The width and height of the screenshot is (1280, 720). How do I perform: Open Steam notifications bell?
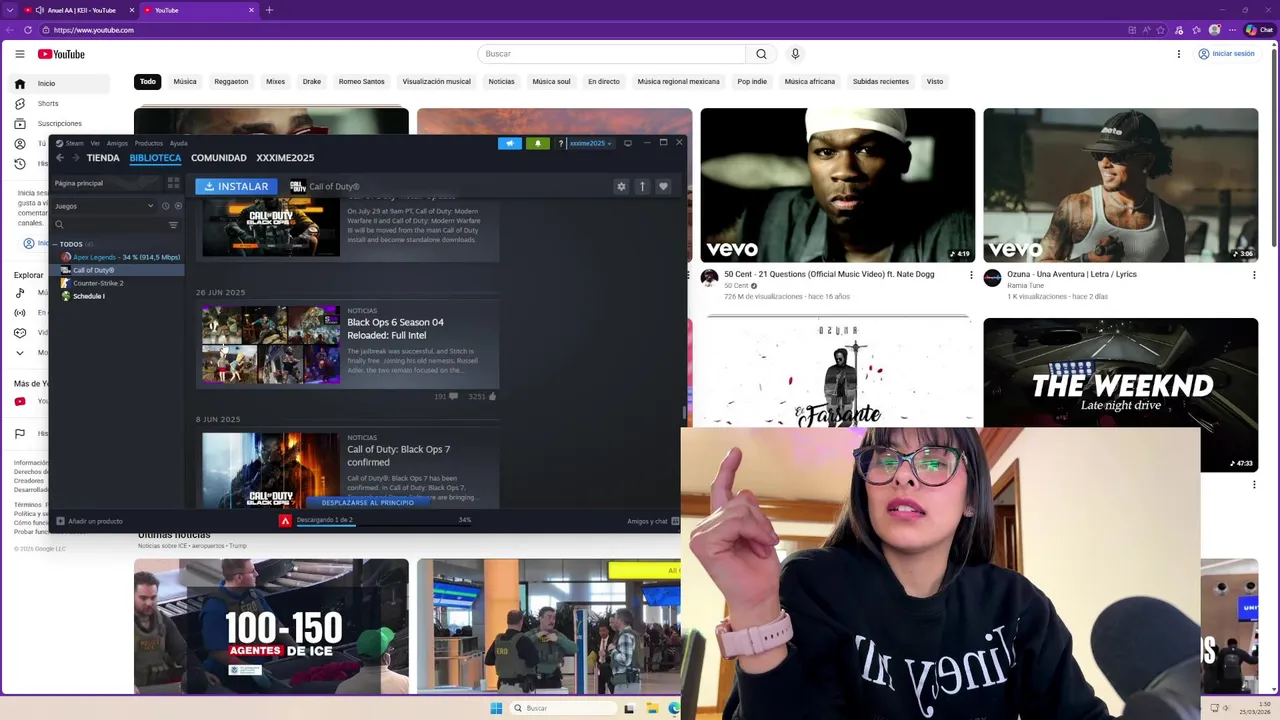(x=537, y=143)
